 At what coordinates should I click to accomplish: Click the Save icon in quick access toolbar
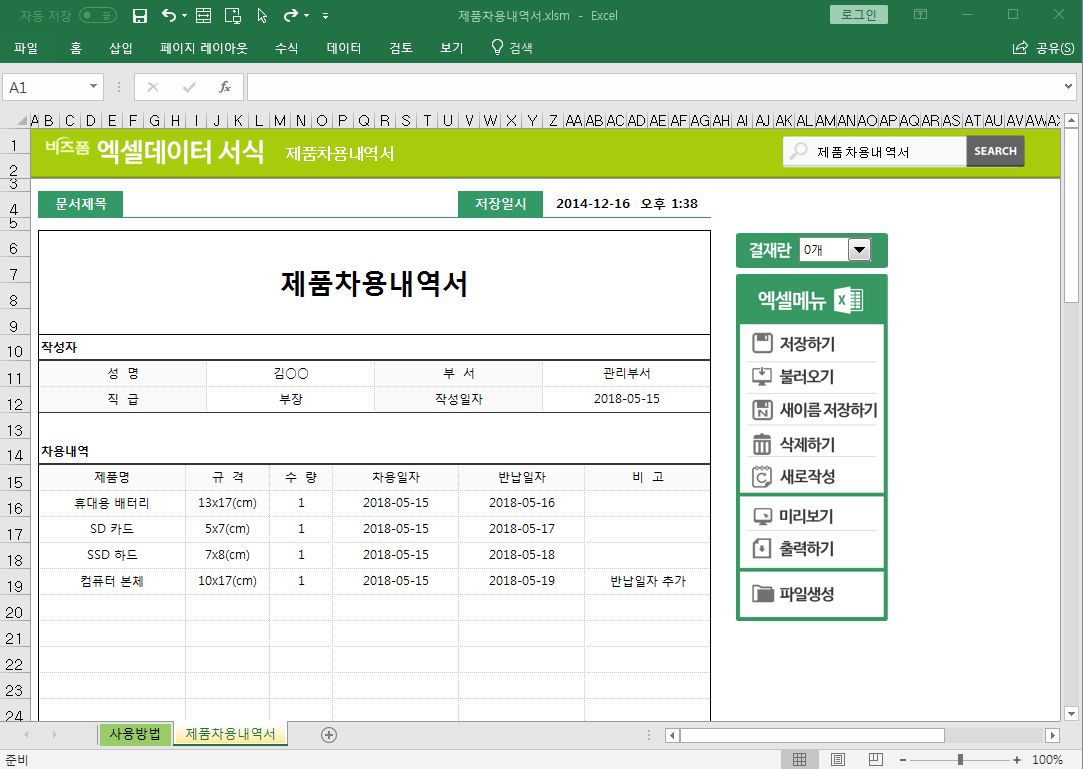140,15
